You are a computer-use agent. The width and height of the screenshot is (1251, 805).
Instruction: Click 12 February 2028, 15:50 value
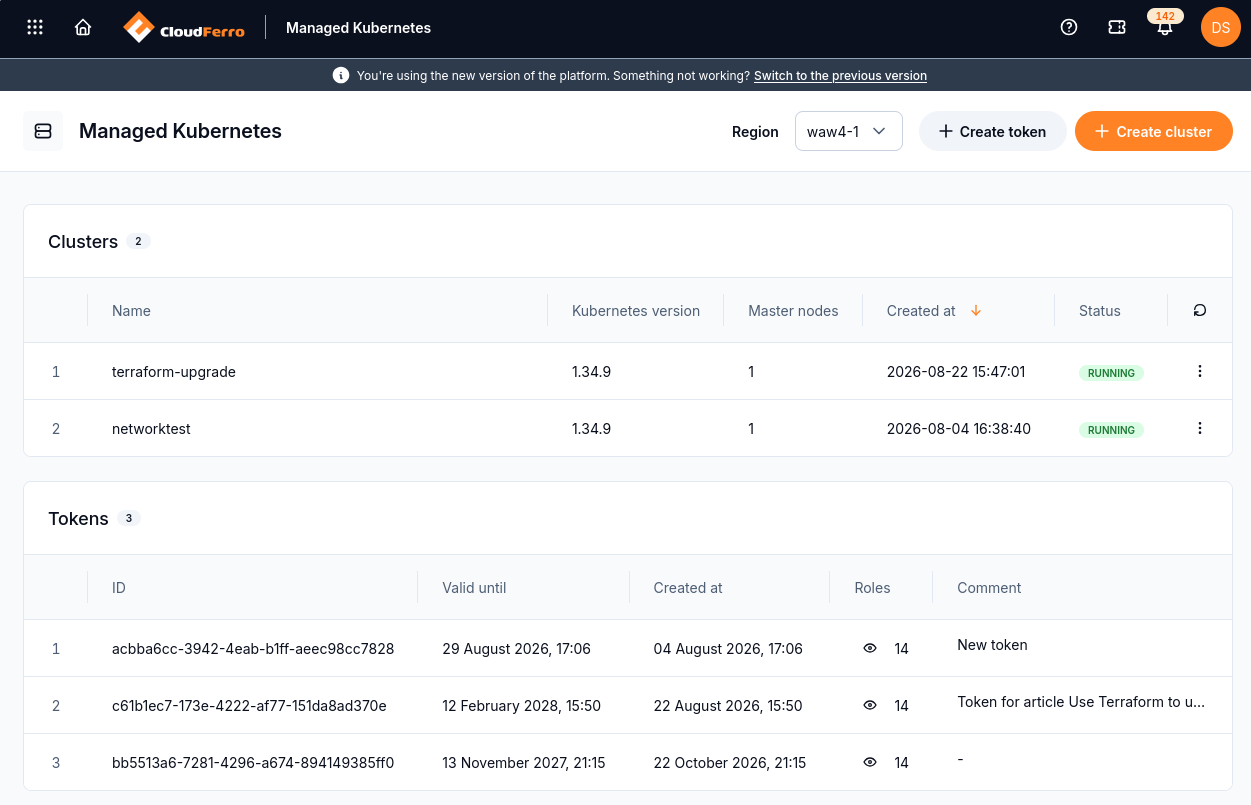click(x=521, y=706)
